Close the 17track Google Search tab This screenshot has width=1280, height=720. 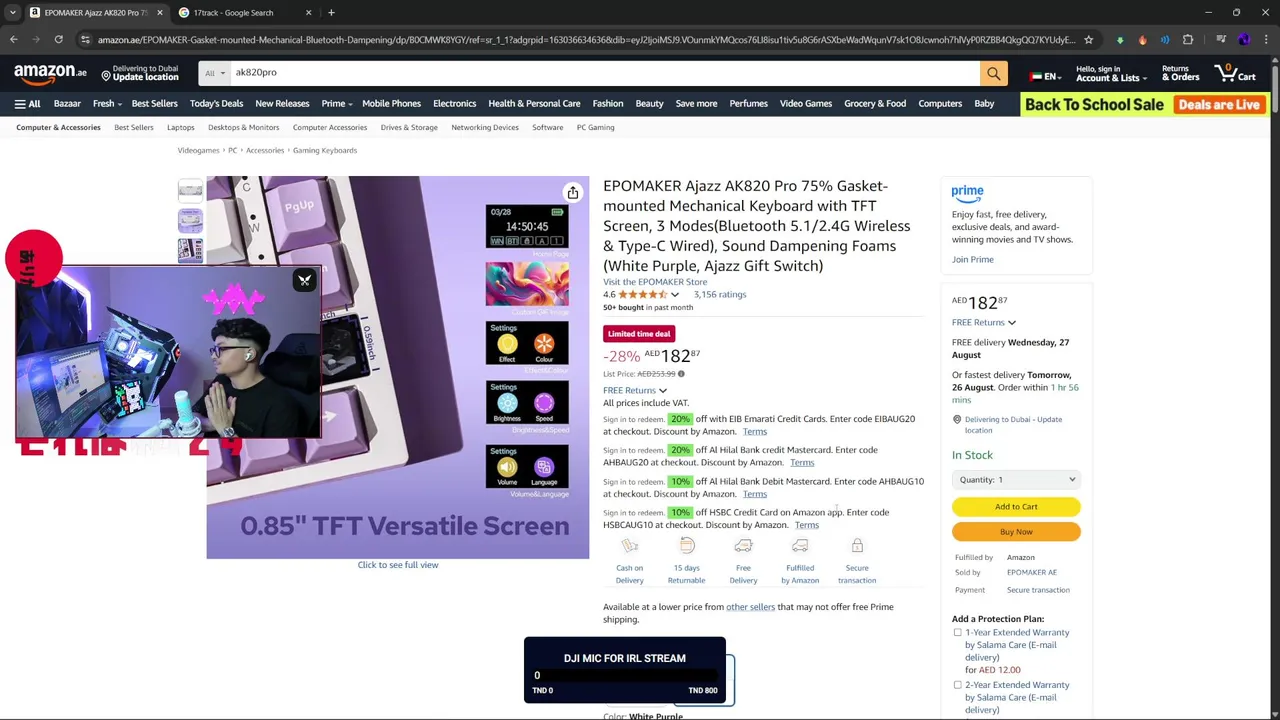pyautogui.click(x=308, y=13)
